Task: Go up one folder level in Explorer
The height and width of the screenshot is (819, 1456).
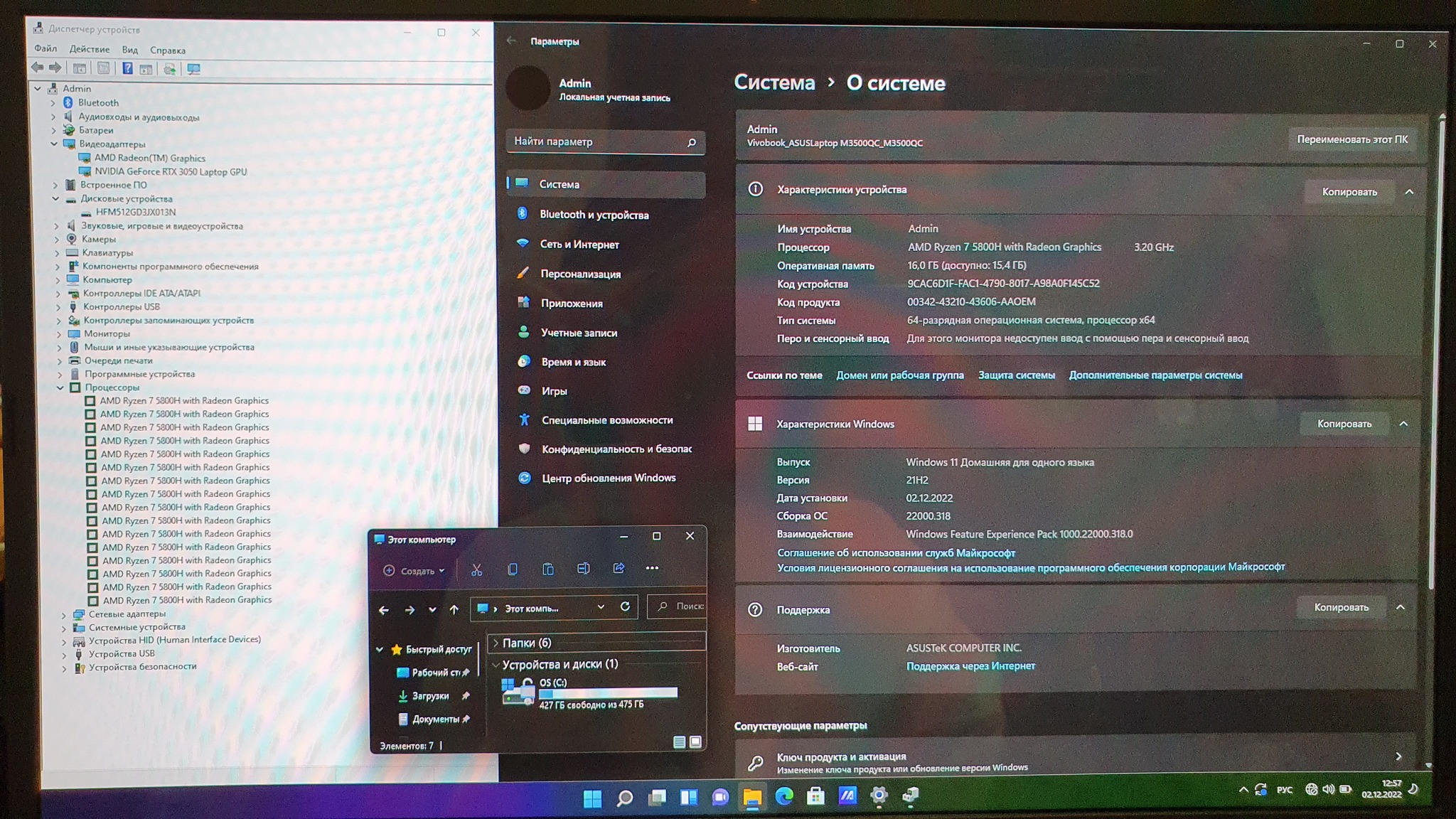Action: click(x=454, y=609)
